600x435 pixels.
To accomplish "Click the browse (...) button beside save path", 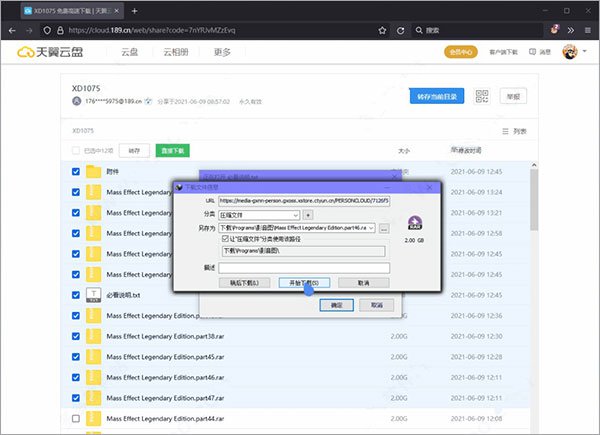I will (384, 228).
